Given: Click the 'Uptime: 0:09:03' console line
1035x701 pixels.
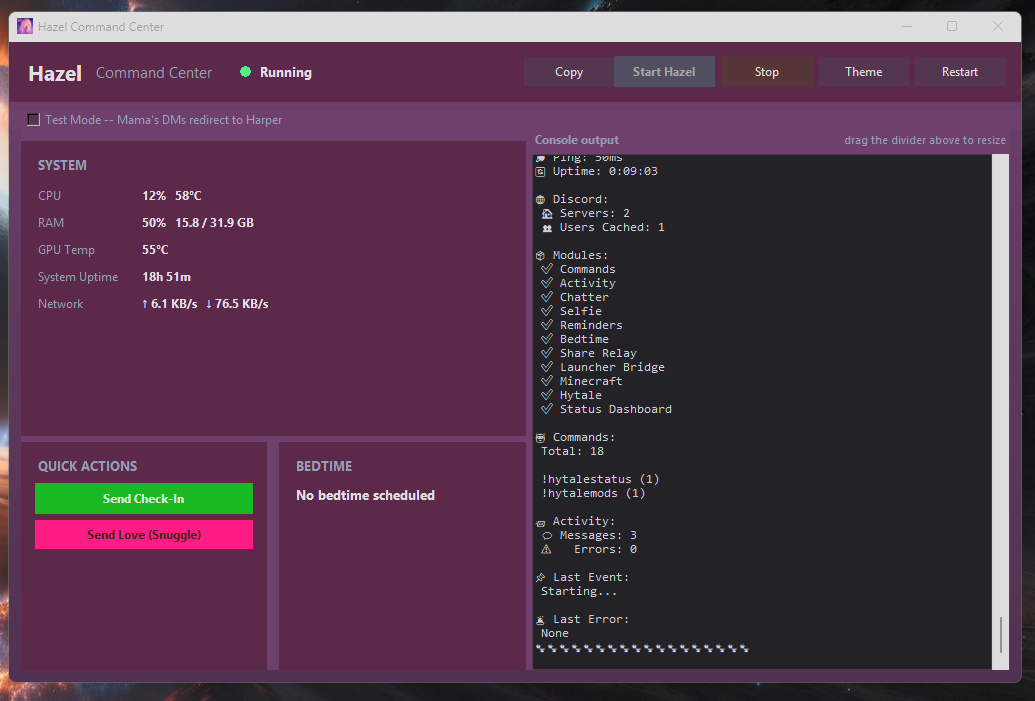Looking at the screenshot, I should coord(605,172).
